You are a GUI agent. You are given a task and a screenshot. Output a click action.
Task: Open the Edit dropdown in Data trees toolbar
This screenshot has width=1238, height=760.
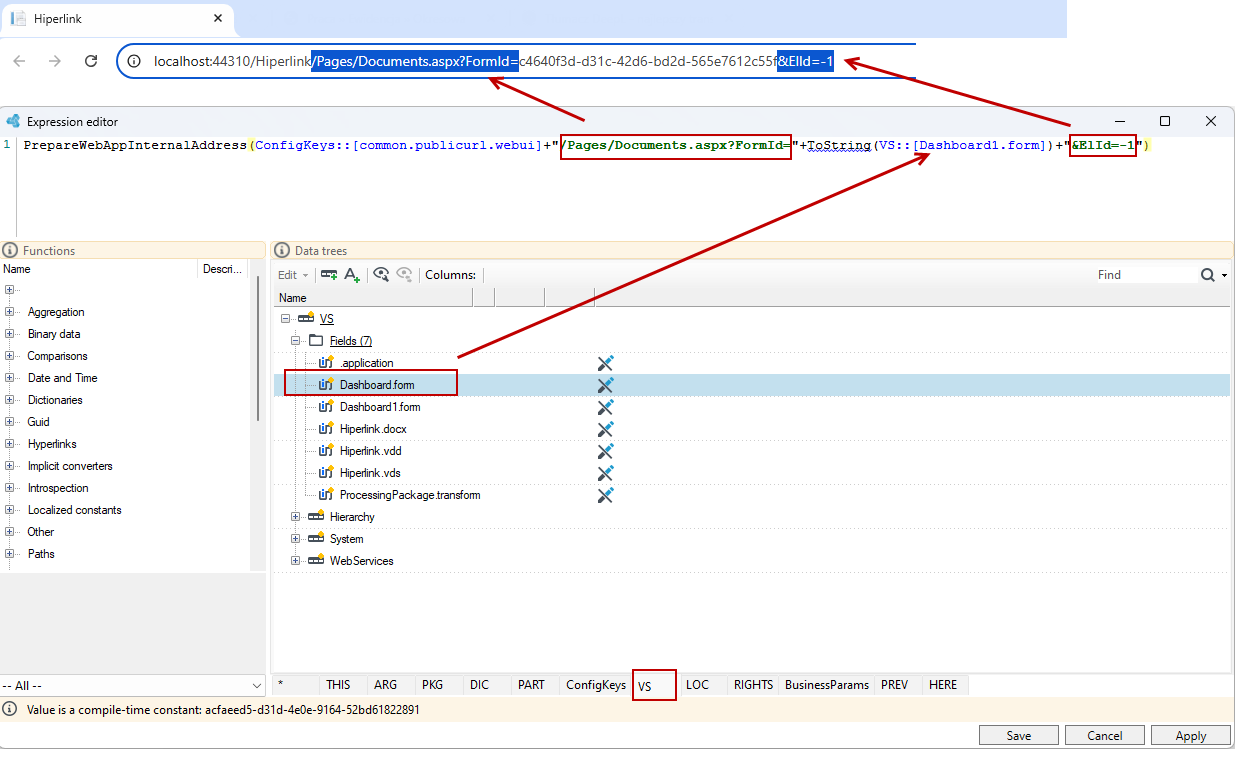click(293, 275)
